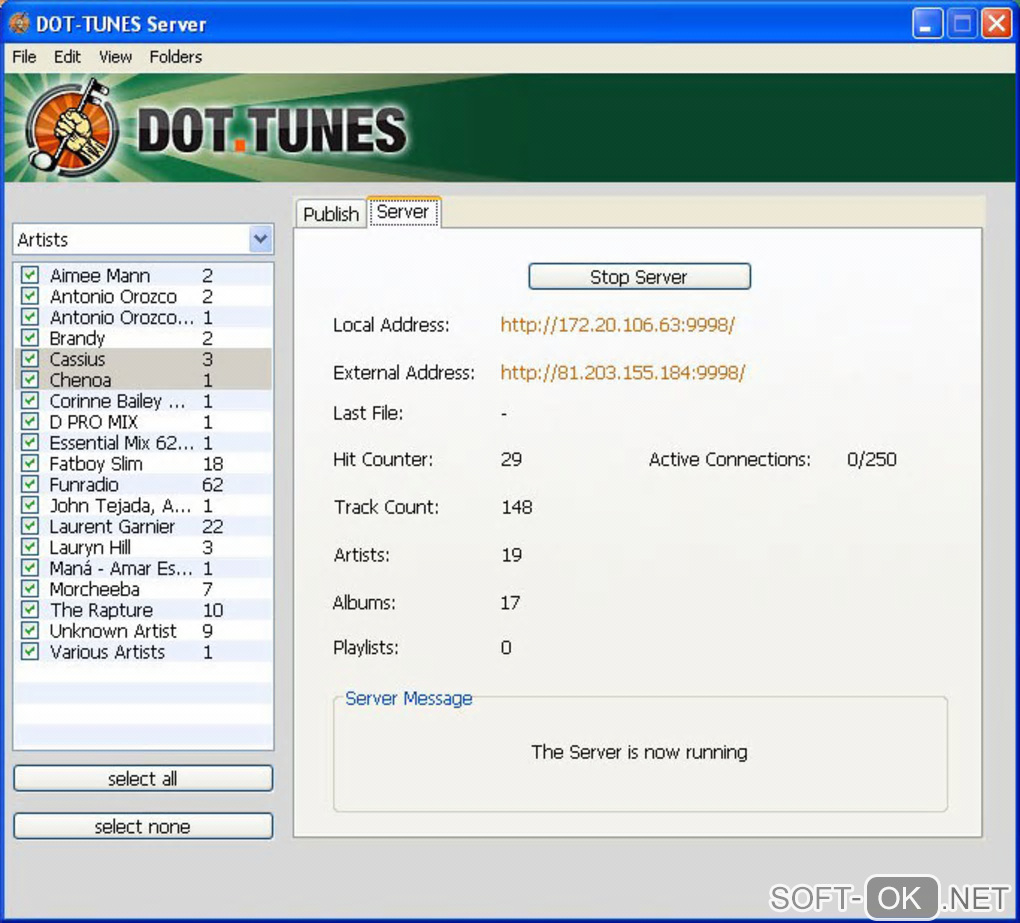Switch to the Publish tab

330,214
